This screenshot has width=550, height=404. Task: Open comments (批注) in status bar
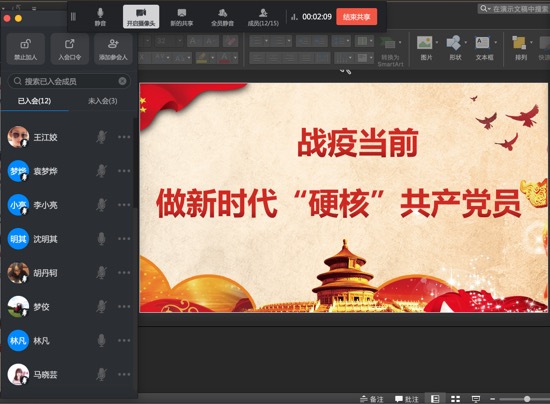coord(407,399)
